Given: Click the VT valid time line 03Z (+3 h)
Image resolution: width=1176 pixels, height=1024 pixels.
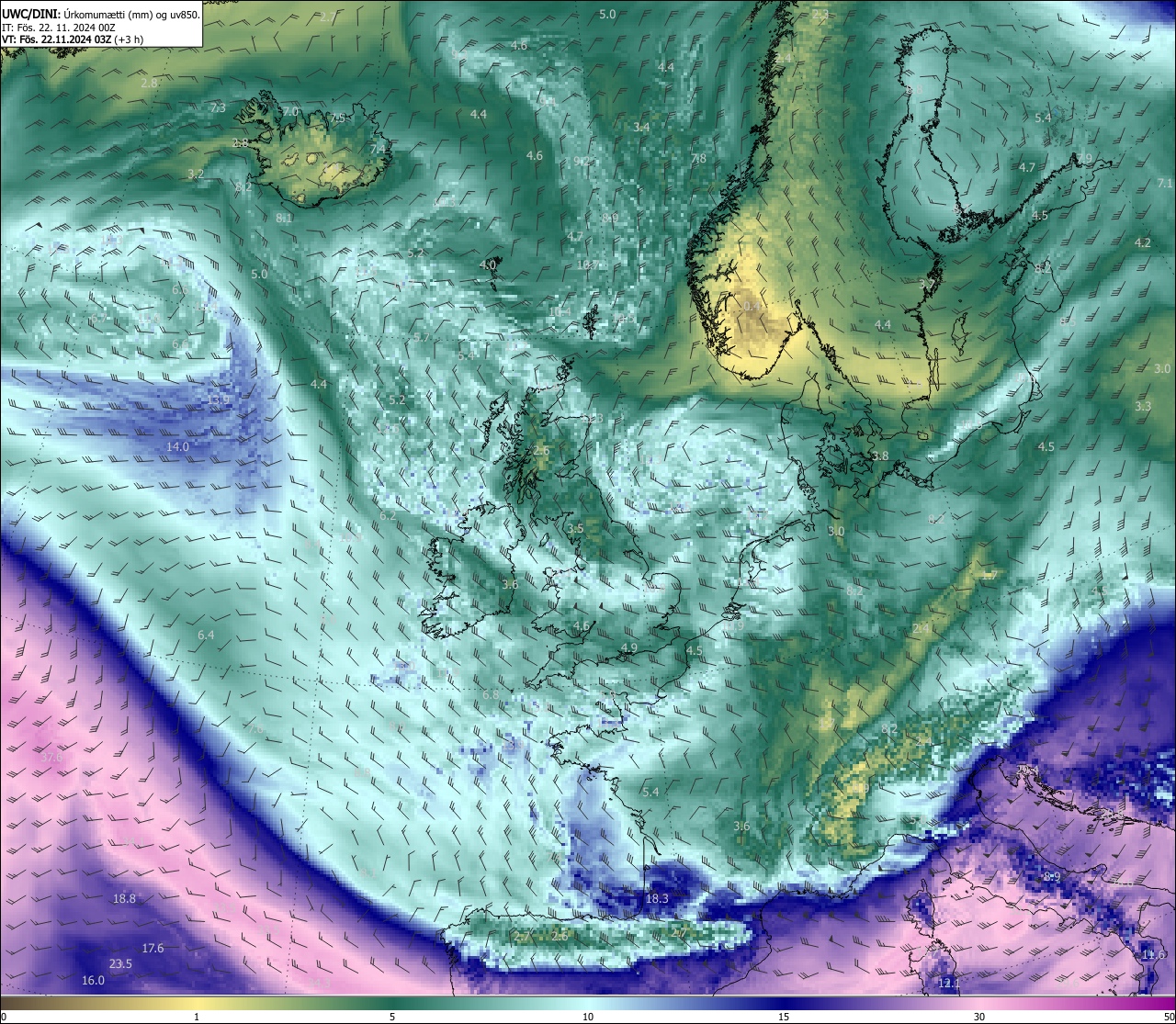Looking at the screenshot, I should click(73, 39).
